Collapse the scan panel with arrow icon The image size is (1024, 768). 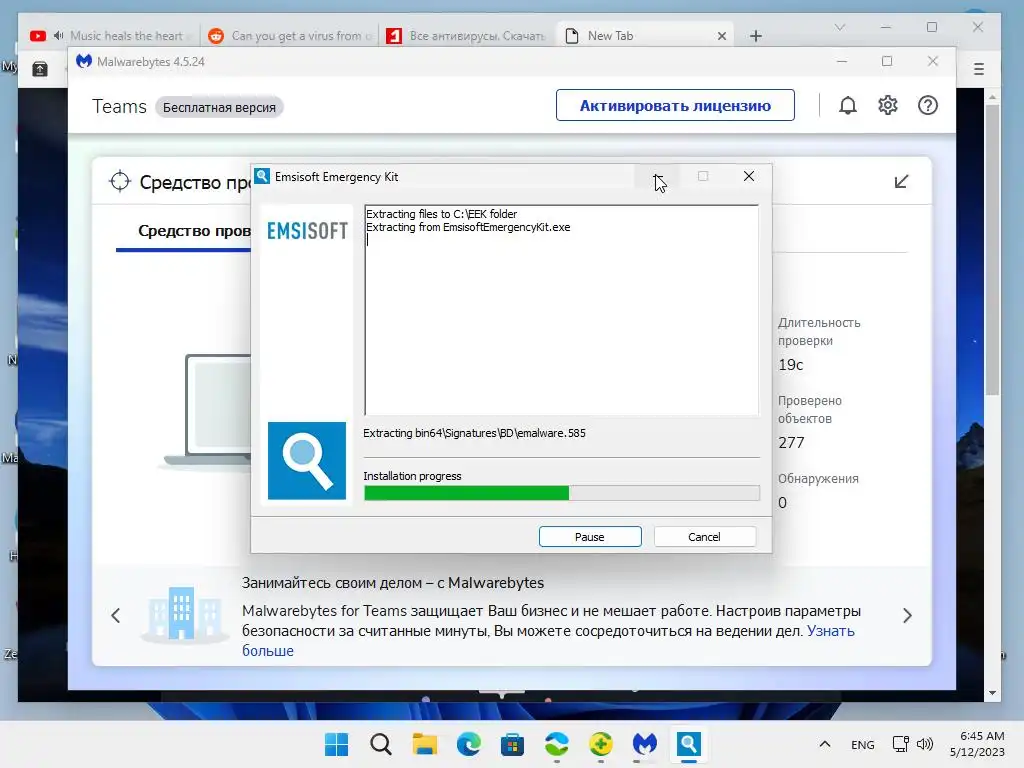coord(901,182)
